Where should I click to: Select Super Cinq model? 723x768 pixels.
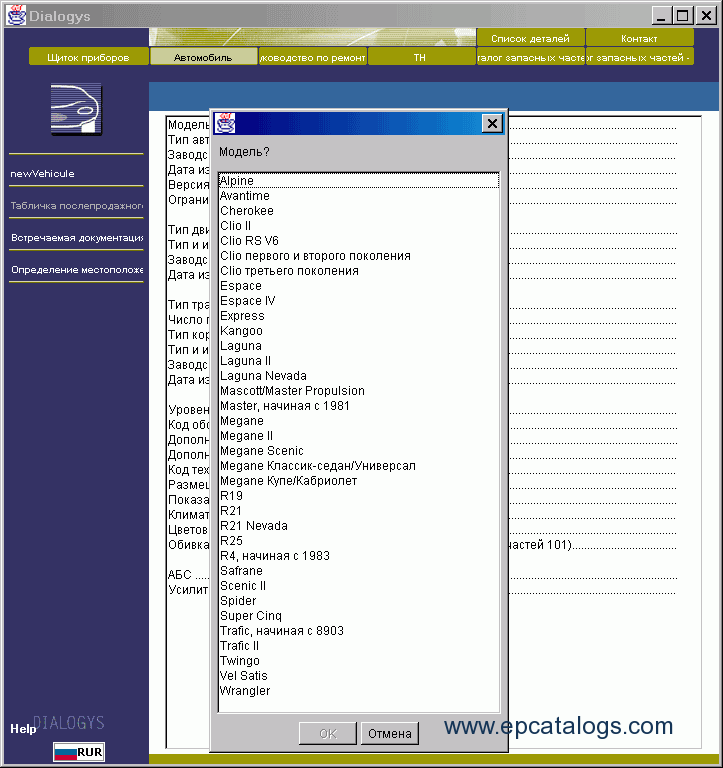(359, 616)
